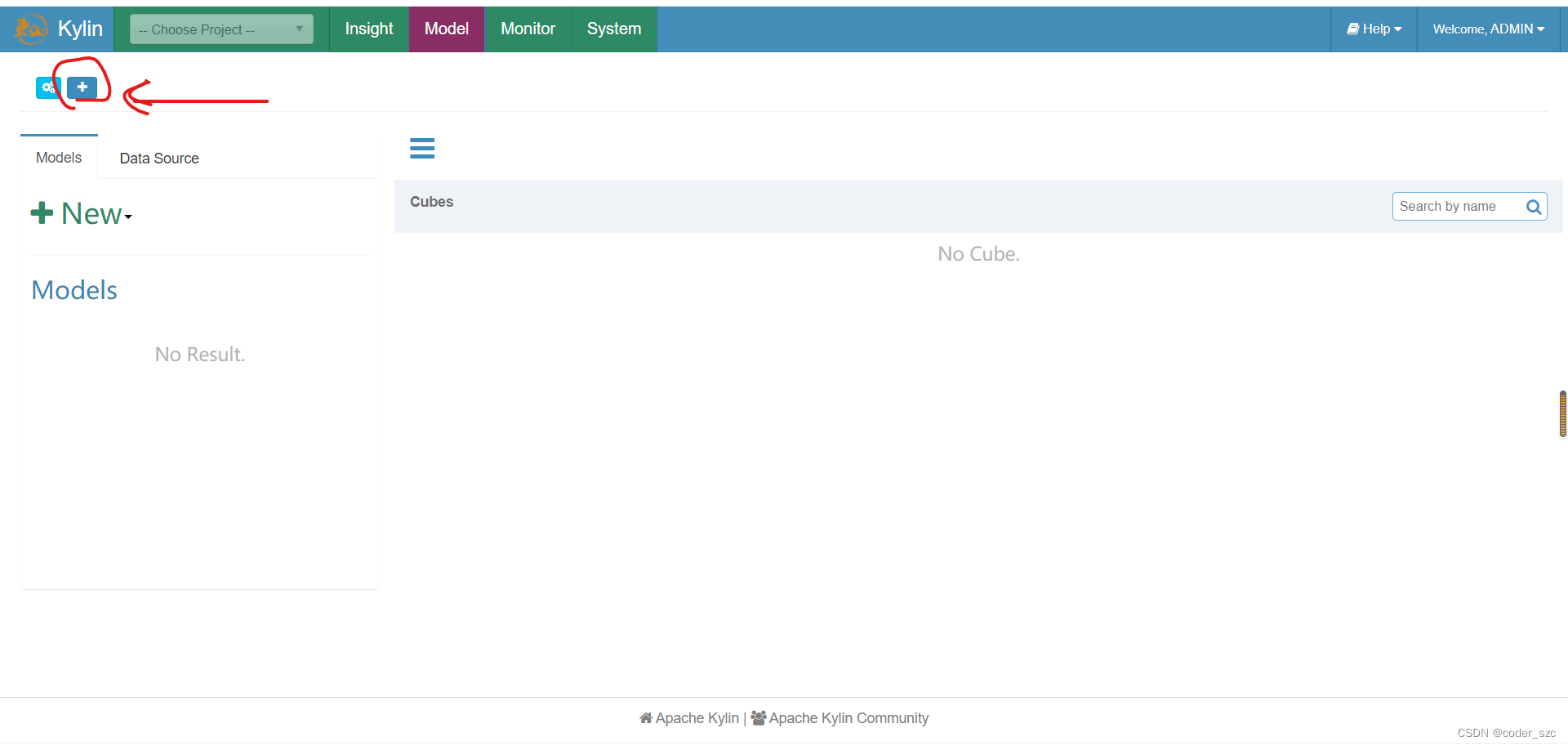The height and width of the screenshot is (746, 1568).
Task: Select the Model navigation tab
Action: [x=447, y=29]
